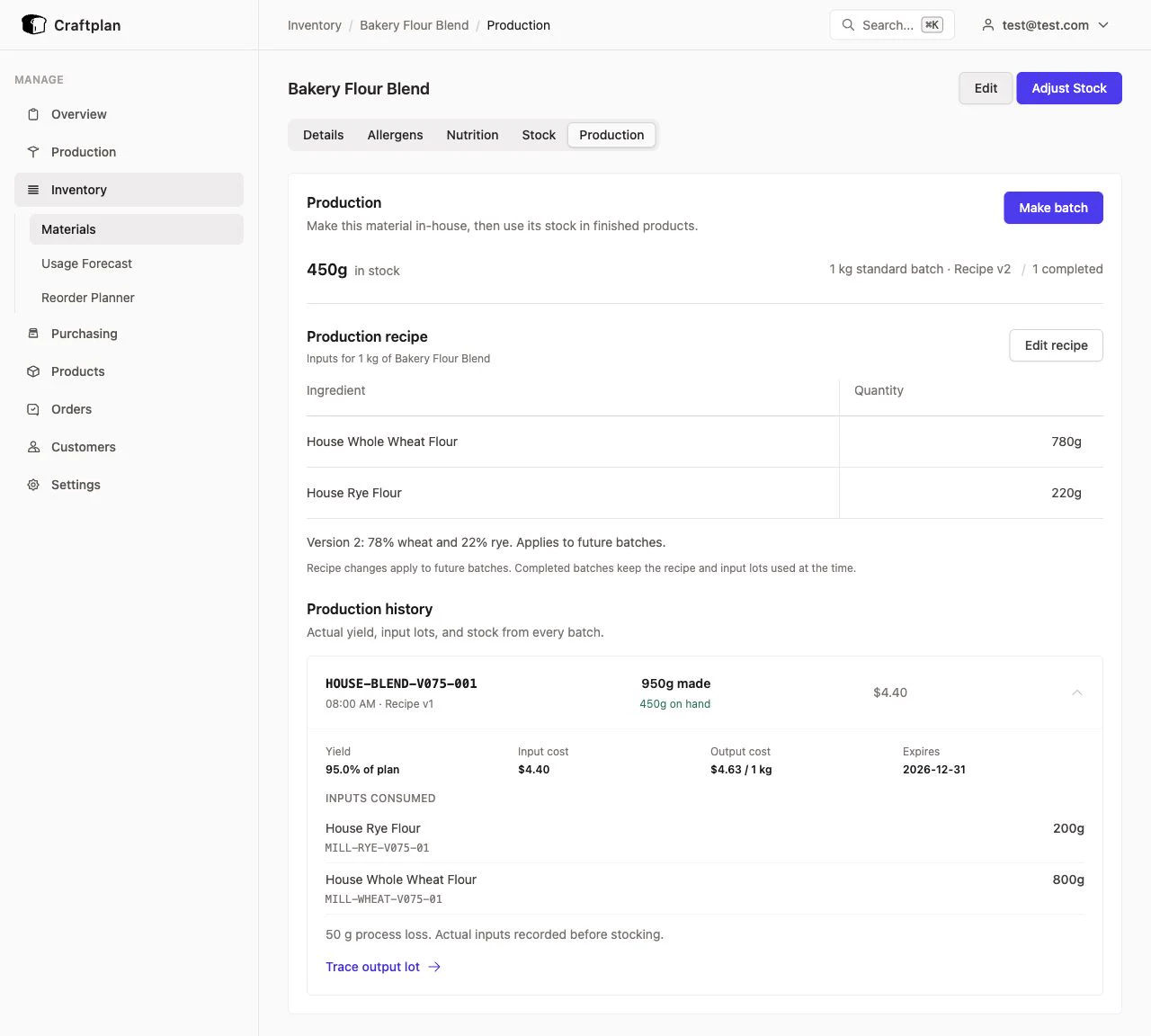Click the Purchasing icon in sidebar

tap(33, 334)
